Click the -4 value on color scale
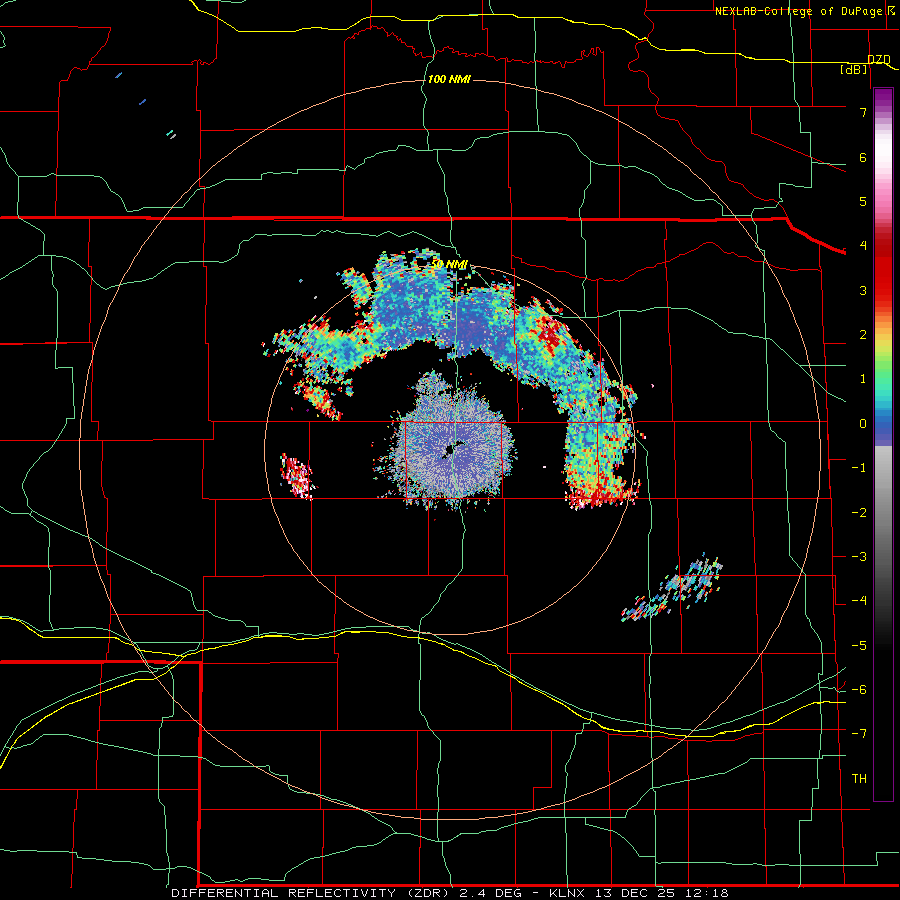Image resolution: width=900 pixels, height=900 pixels. (x=859, y=601)
